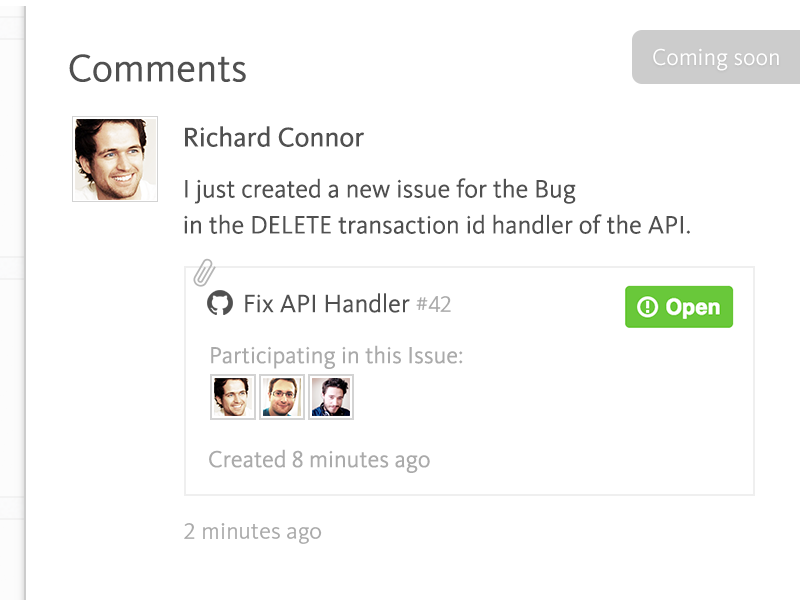Viewport: 800px width, 600px height.
Task: Click the 2 minutes ago timestamp
Action: [x=253, y=532]
